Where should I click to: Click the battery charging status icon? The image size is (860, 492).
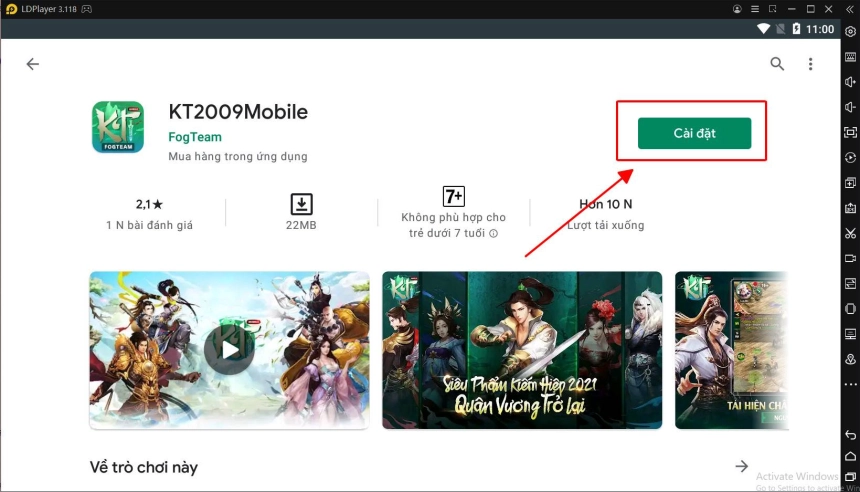[796, 29]
